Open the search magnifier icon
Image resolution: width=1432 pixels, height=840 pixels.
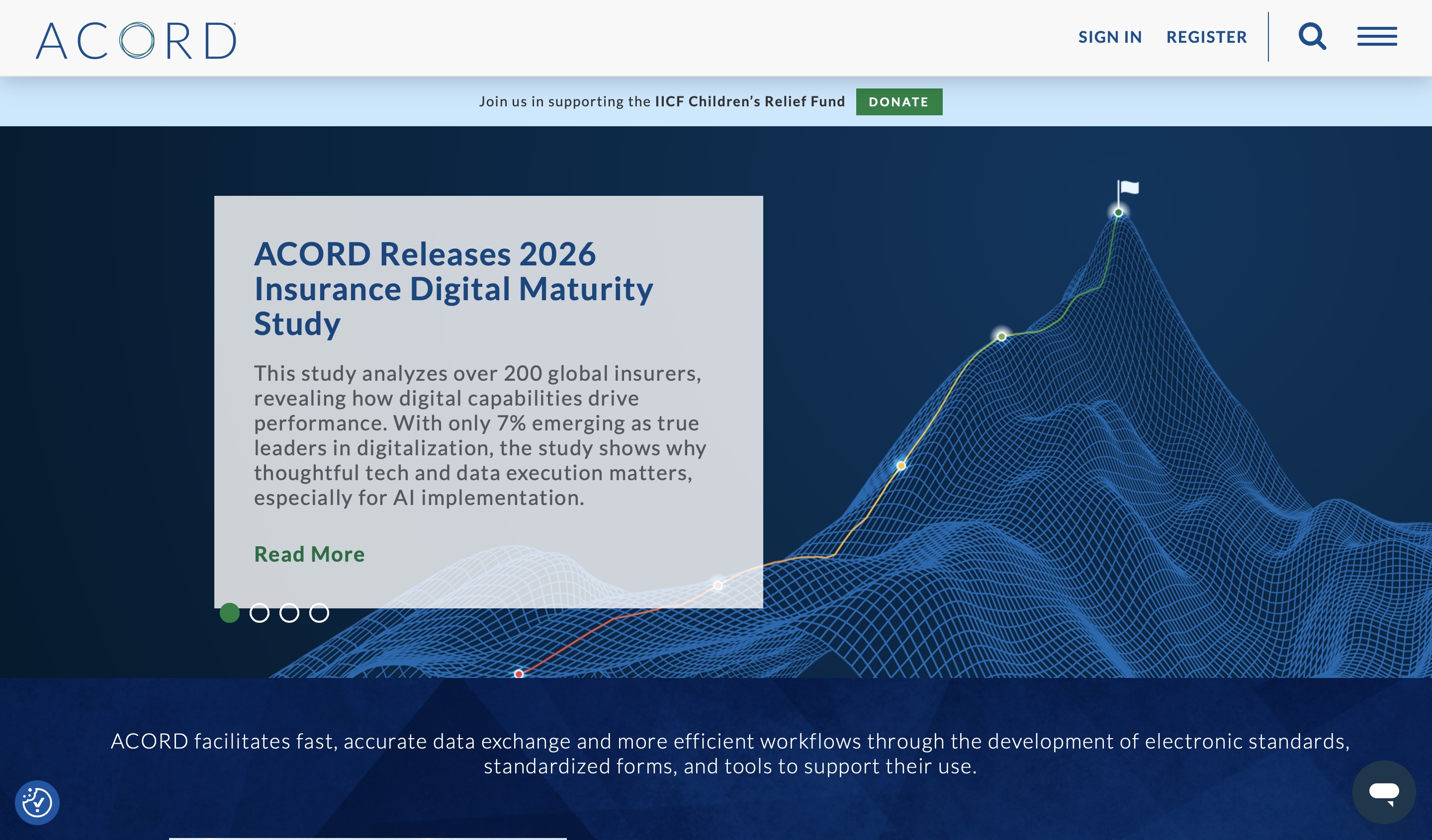click(x=1312, y=37)
